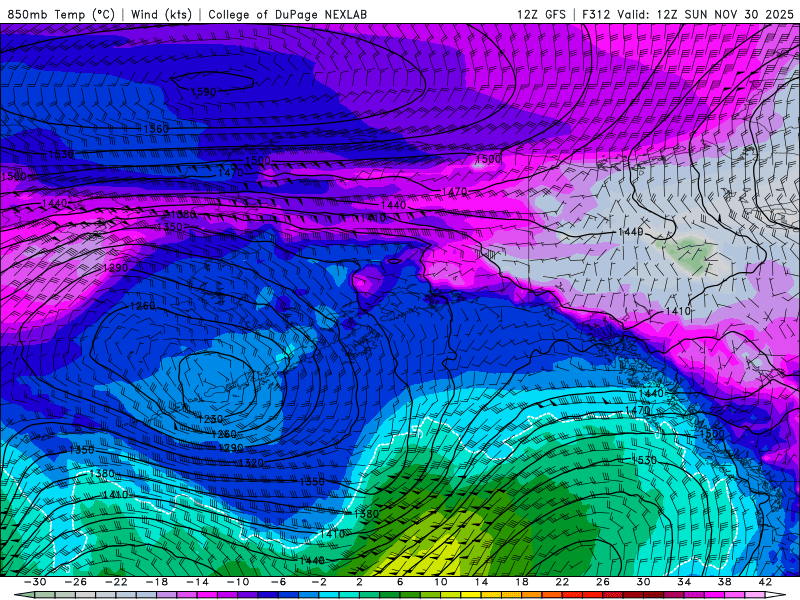Screen dimensions: 800x600
Task: Select the "Wind (kts)" header label
Action: click(161, 14)
